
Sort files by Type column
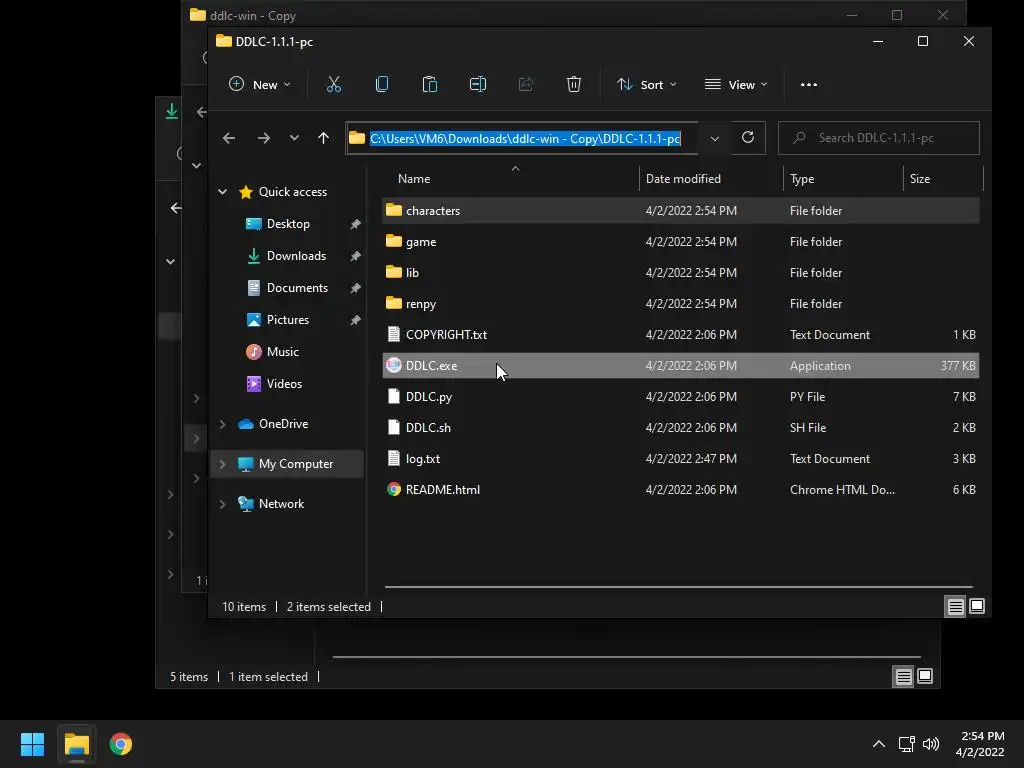pyautogui.click(x=802, y=179)
